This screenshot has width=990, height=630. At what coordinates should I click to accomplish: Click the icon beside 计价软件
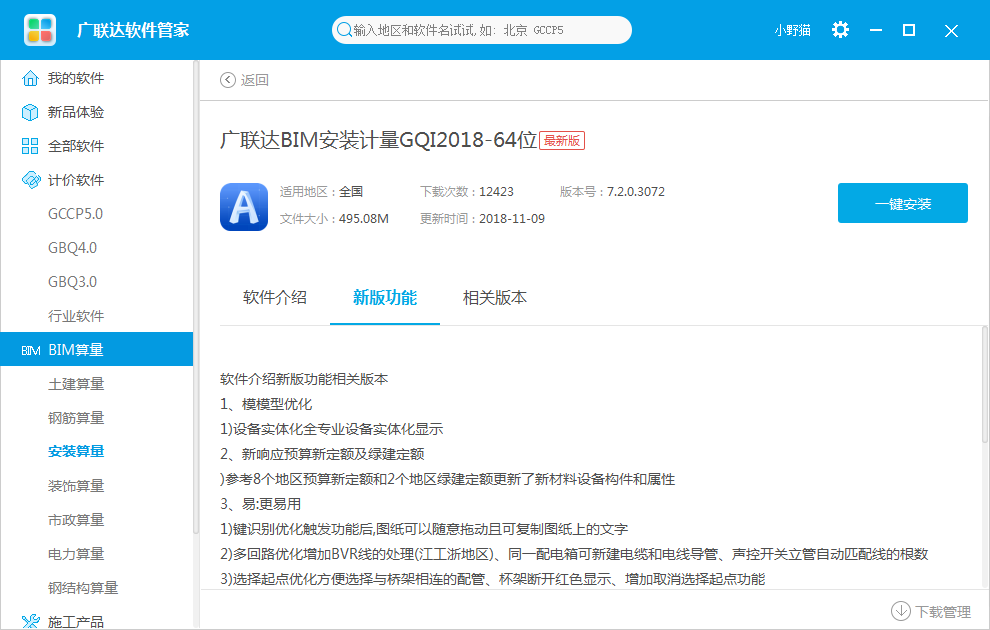coord(30,181)
